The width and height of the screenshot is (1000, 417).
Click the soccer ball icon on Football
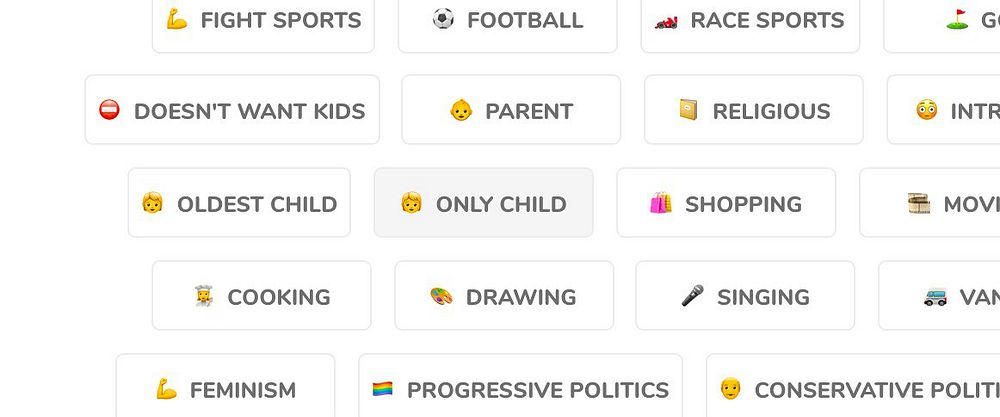click(x=443, y=19)
